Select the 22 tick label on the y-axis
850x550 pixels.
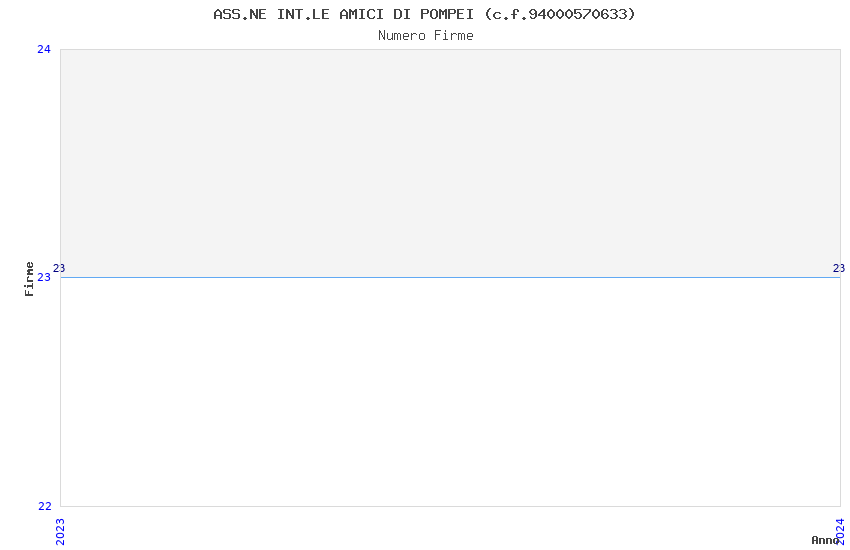pyautogui.click(x=44, y=506)
